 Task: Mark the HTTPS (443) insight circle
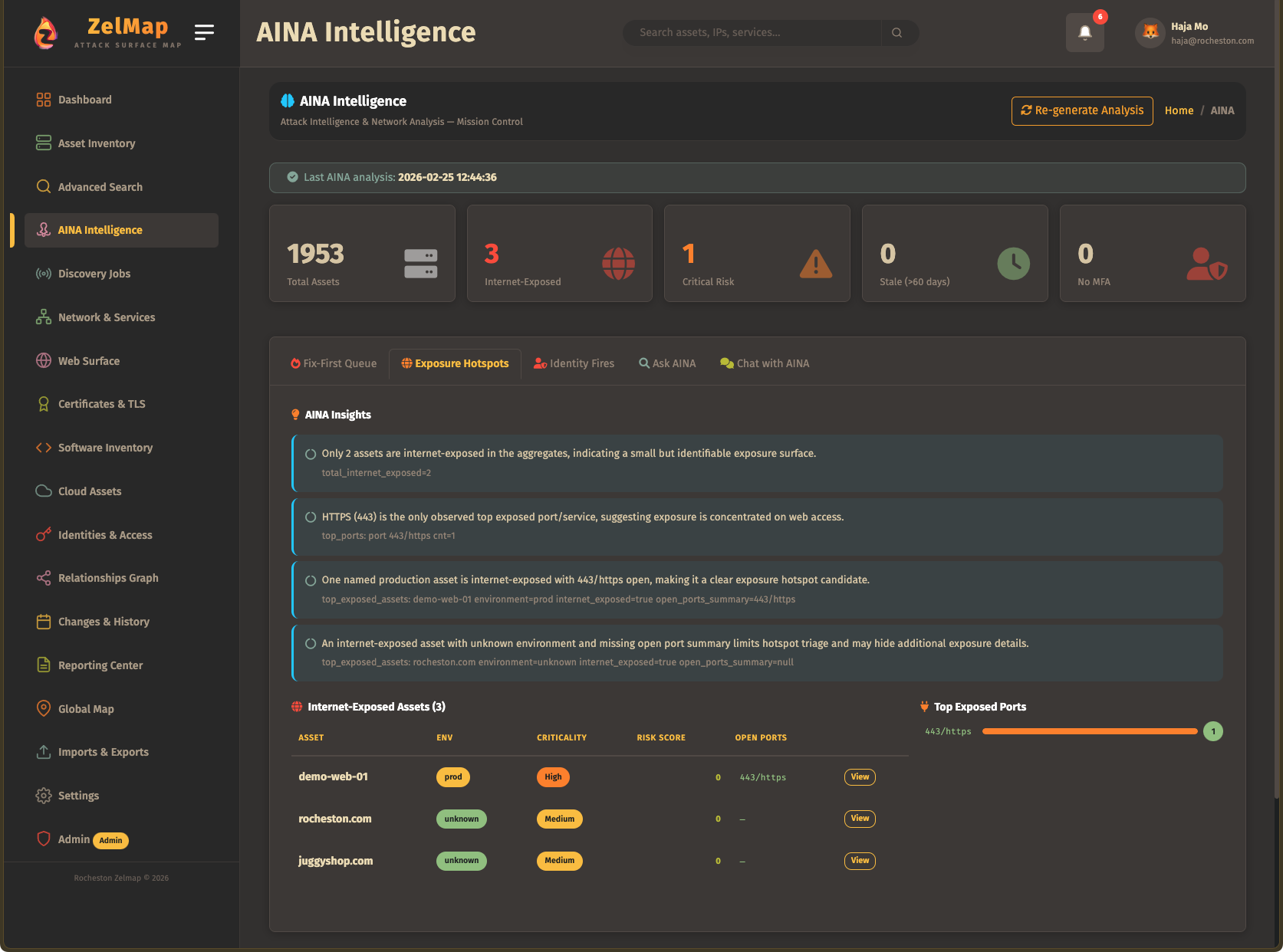coord(311,517)
